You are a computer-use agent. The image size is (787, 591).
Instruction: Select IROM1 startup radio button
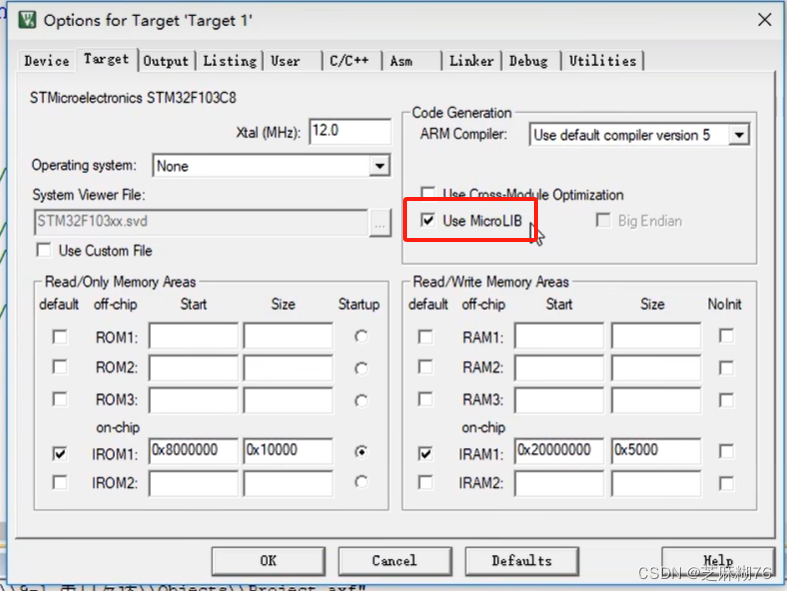(361, 452)
